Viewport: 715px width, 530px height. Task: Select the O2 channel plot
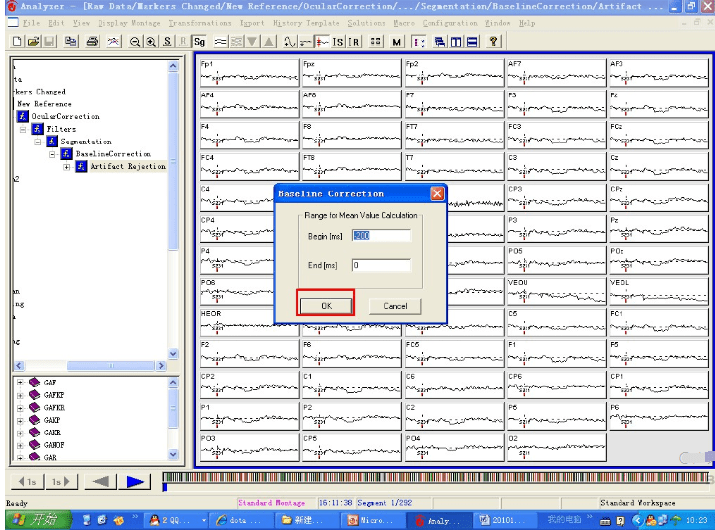(x=556, y=447)
